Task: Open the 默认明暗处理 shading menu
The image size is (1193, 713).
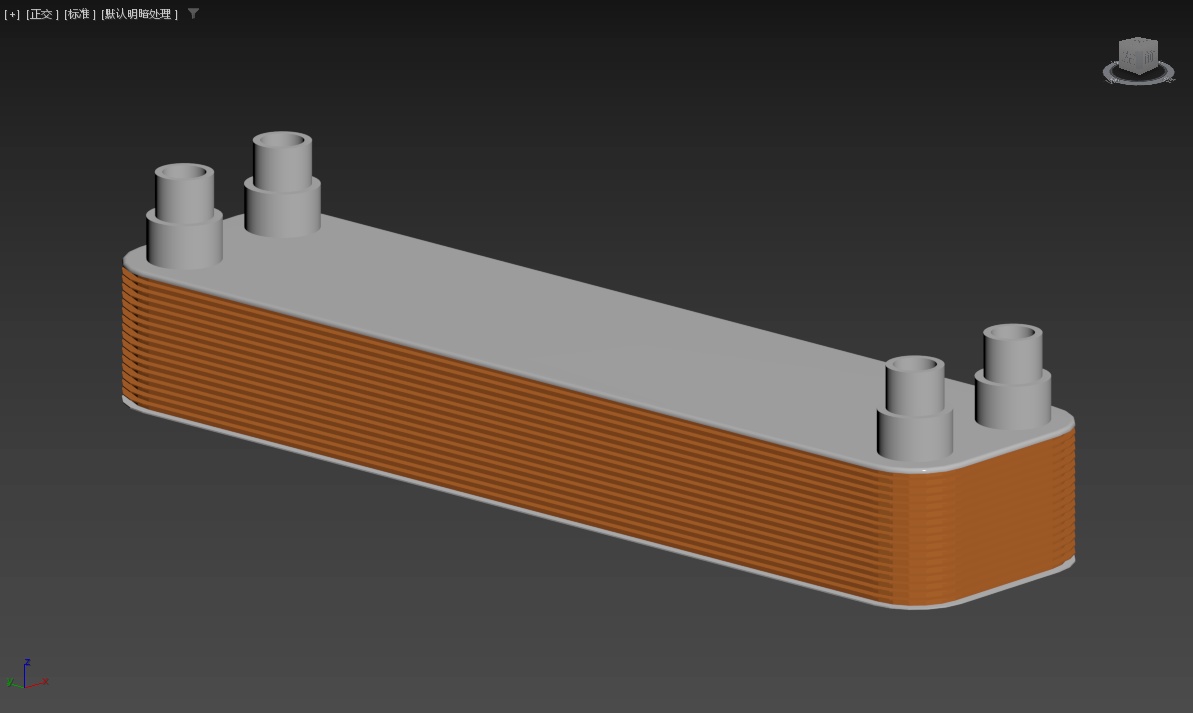Action: pos(139,14)
